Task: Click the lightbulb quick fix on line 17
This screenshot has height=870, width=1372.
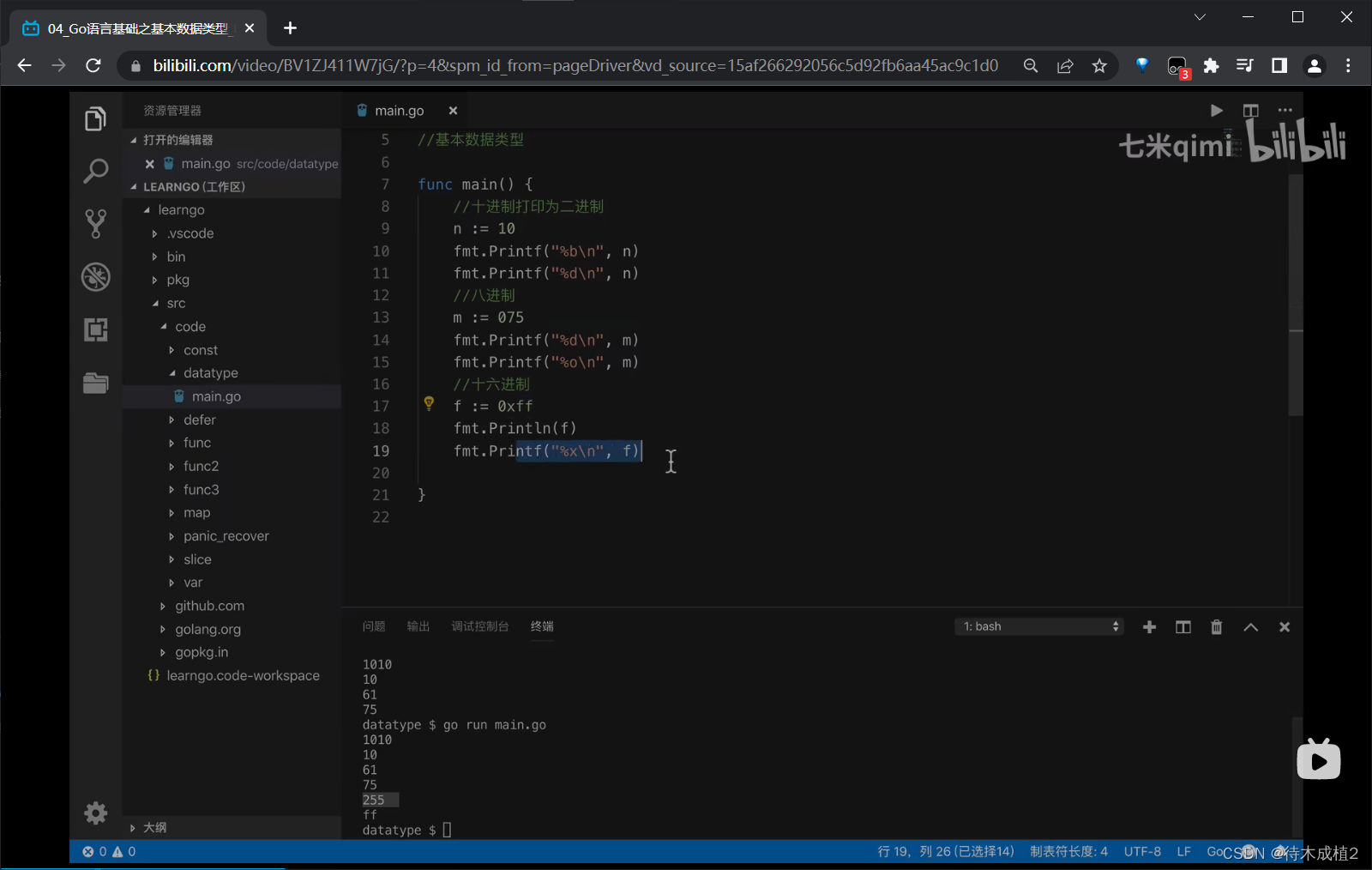Action: tap(429, 403)
